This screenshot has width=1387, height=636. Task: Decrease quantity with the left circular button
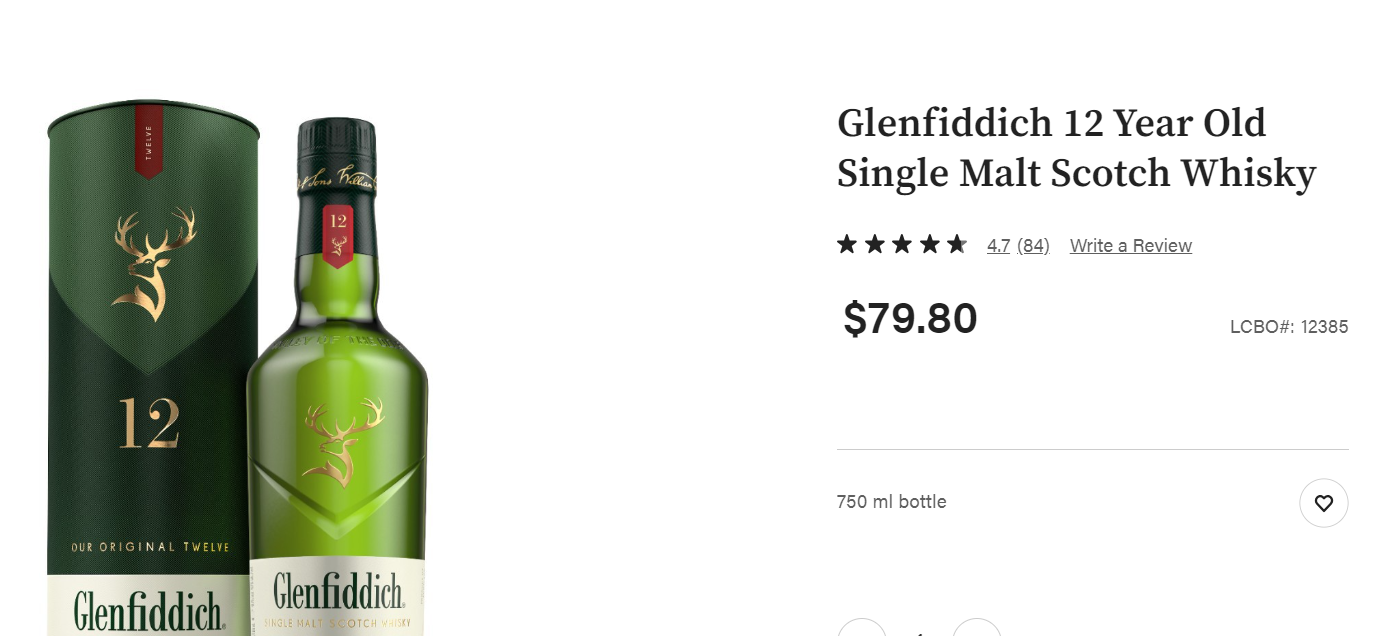click(862, 628)
